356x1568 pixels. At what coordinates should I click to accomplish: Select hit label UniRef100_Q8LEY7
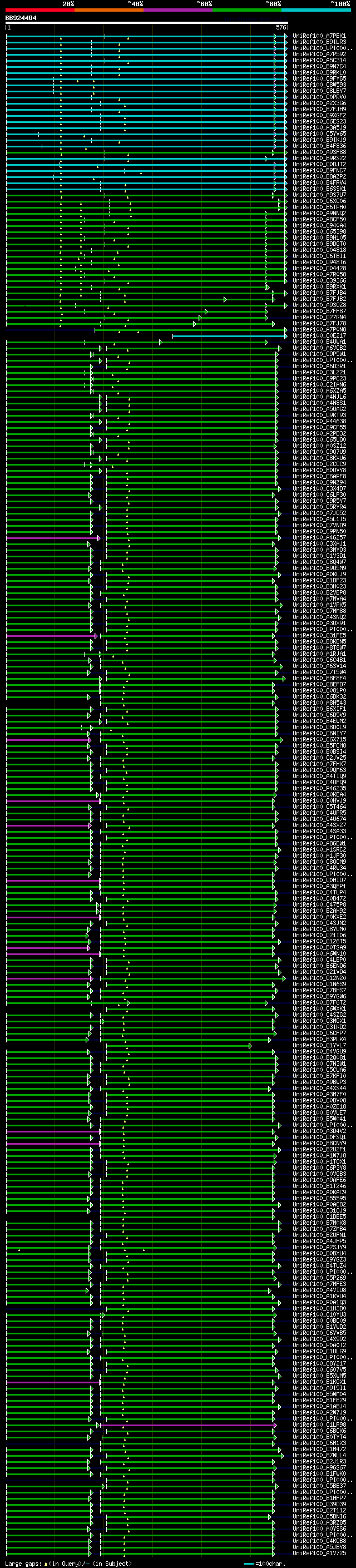click(319, 91)
